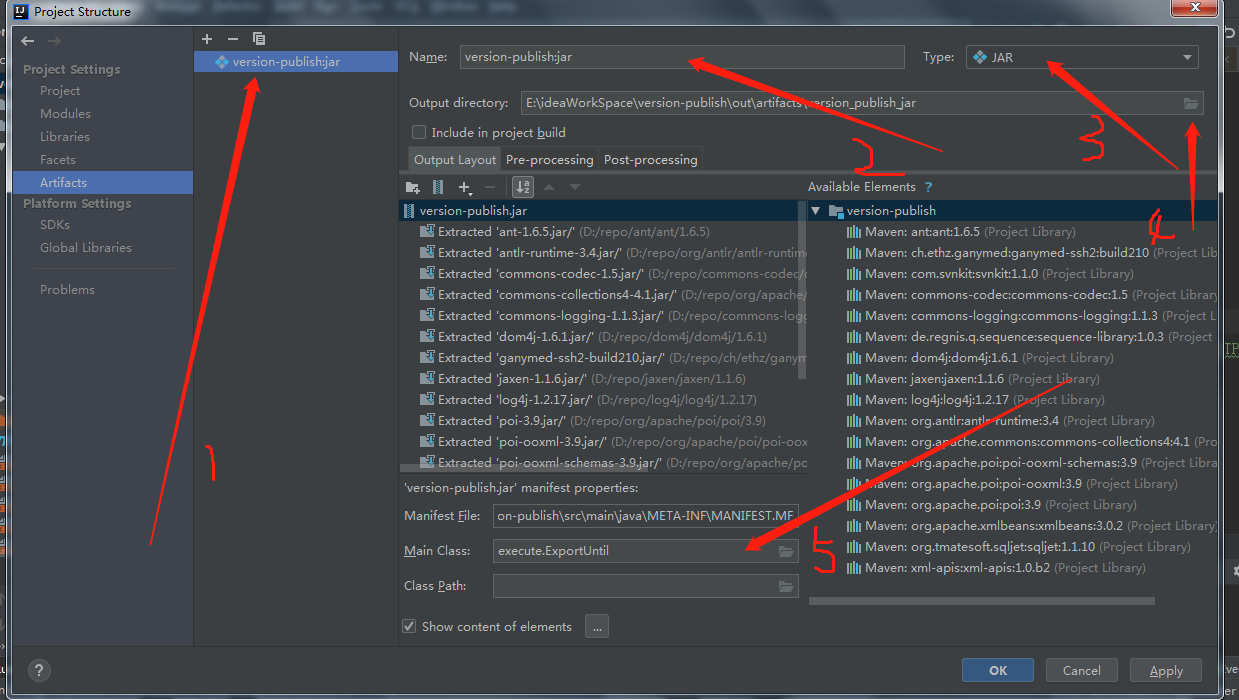1239x700 pixels.
Task: Add a new artifact with plus icon
Action: (207, 38)
